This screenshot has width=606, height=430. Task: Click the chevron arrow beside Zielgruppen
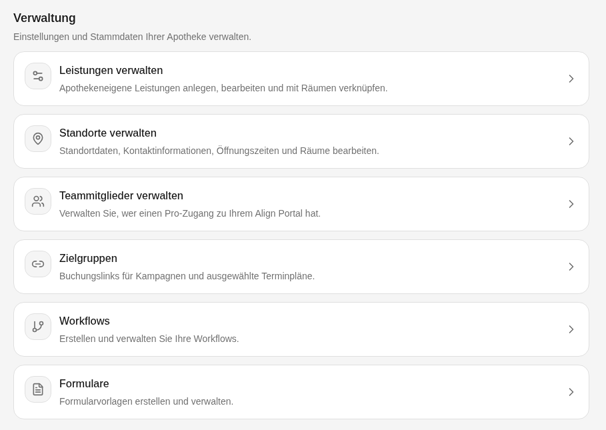point(571,267)
